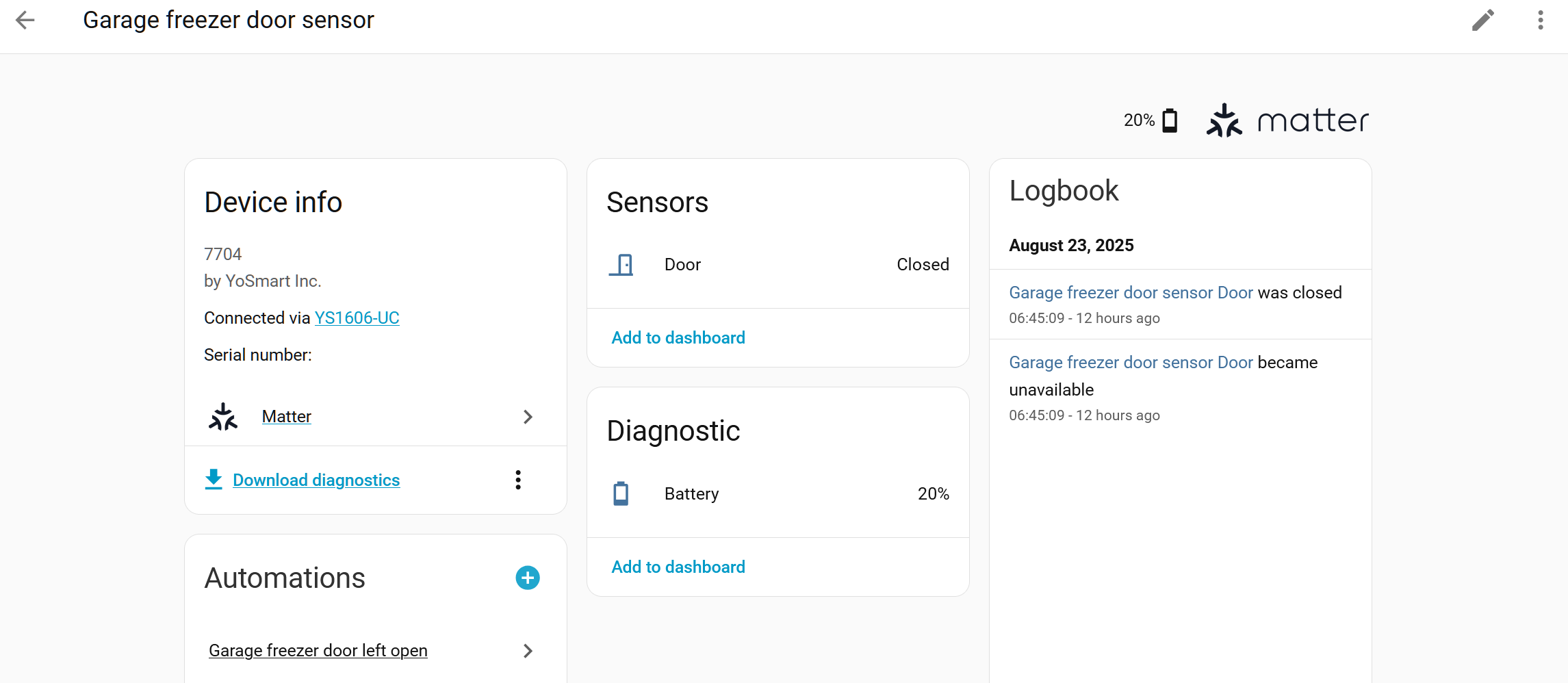The width and height of the screenshot is (1568, 683).
Task: Click the Matter icon in Device info
Action: pos(223,417)
